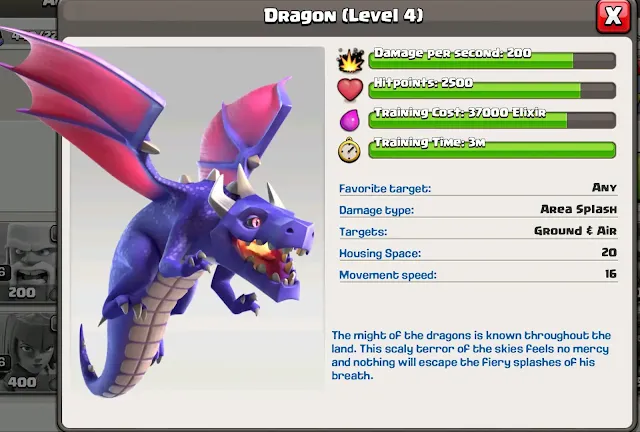Screen dimensions: 640x432
Task: Select the Archer troop card costing 400
Action: [x=29, y=352]
